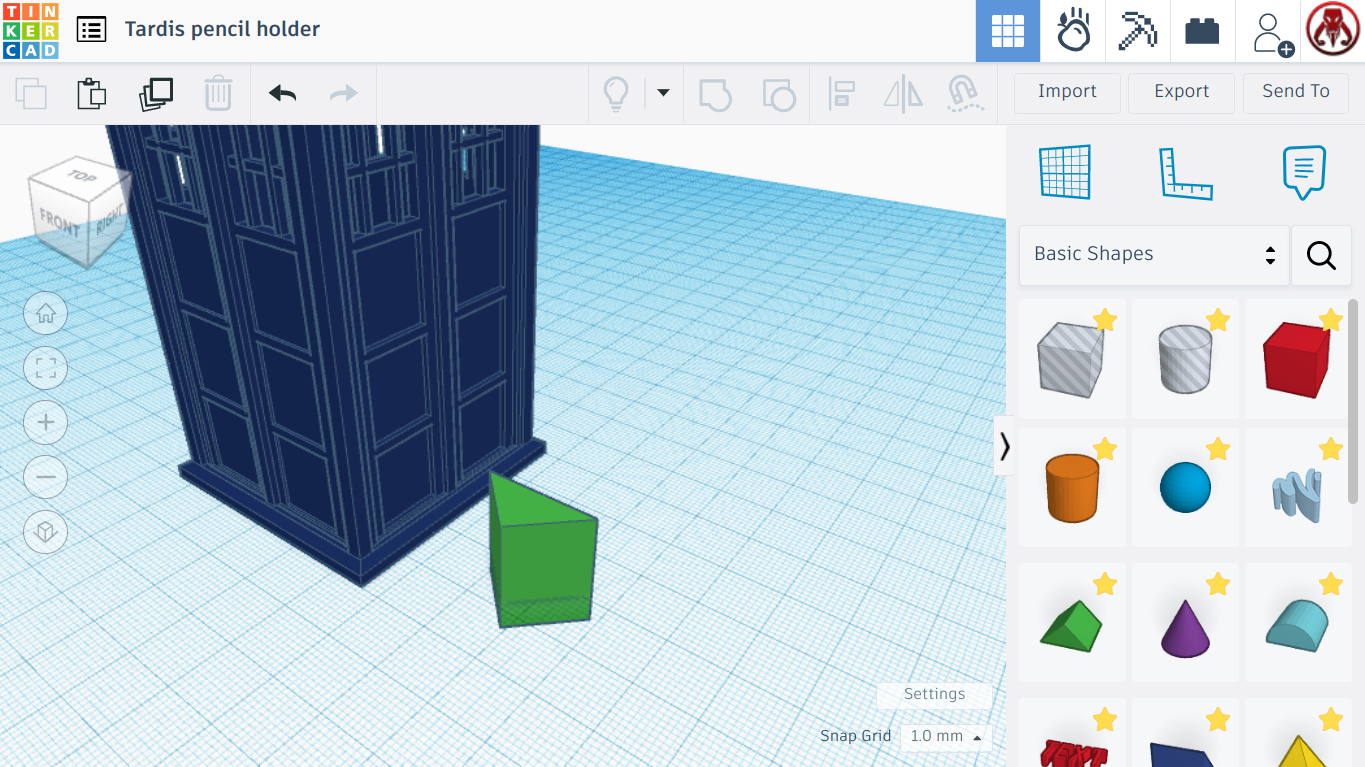Toggle favorite star on Cone

point(1218,584)
